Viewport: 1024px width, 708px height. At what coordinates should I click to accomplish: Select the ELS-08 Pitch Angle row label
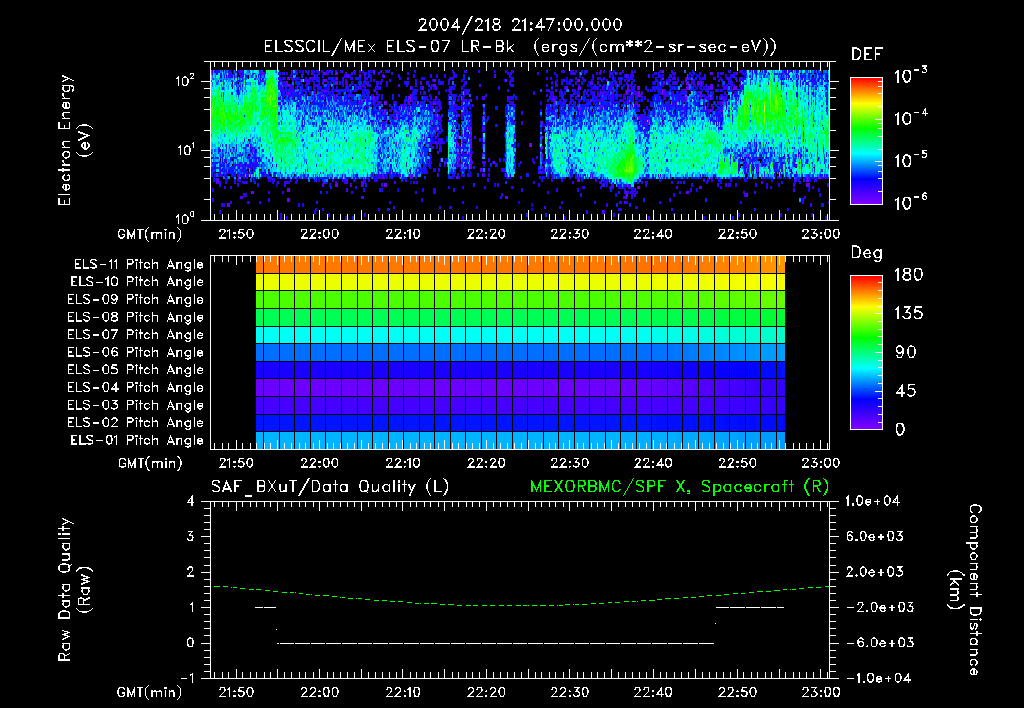click(x=135, y=317)
